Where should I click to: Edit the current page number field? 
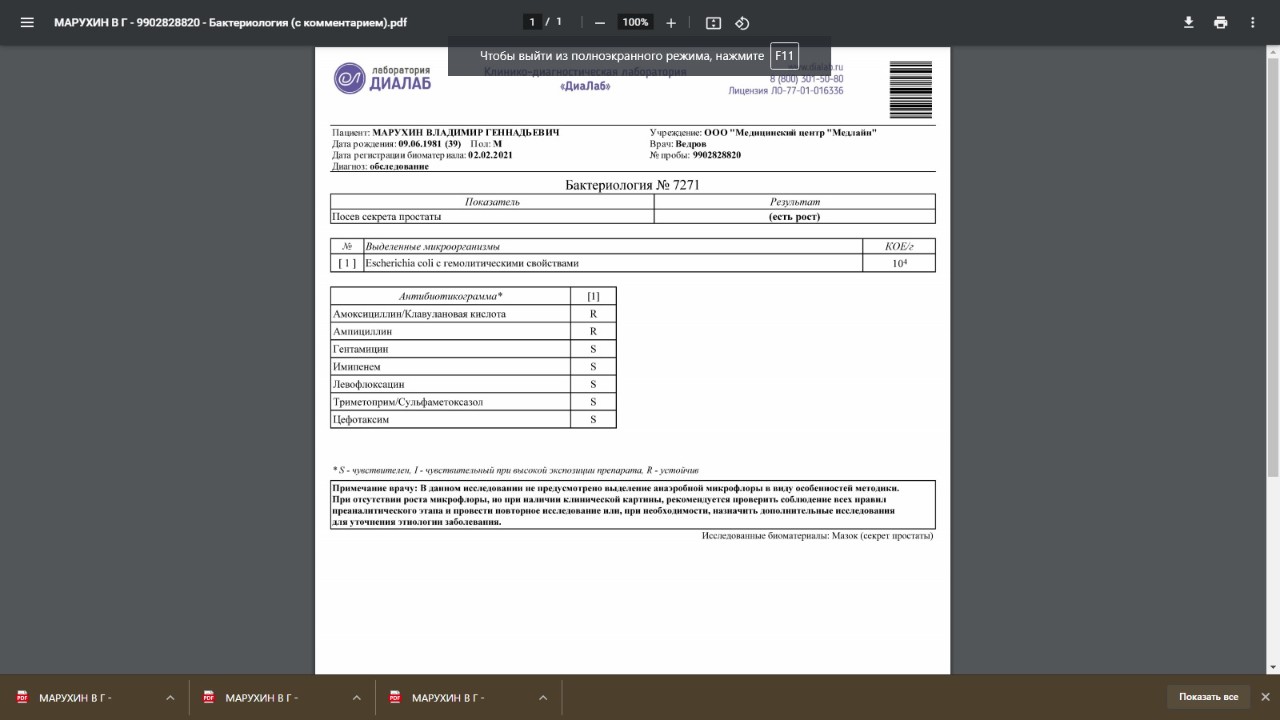pyautogui.click(x=533, y=22)
